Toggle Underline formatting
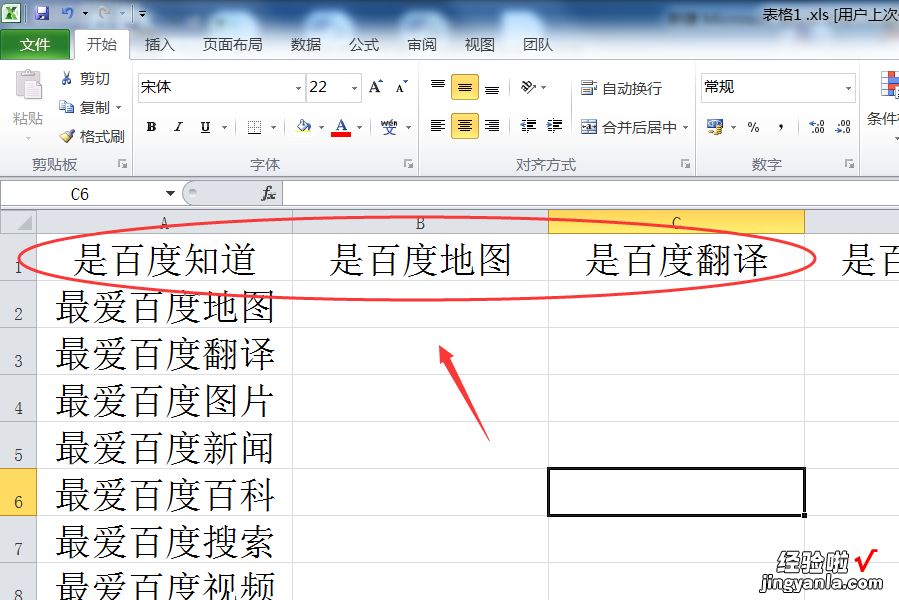This screenshot has width=899, height=600. [205, 127]
